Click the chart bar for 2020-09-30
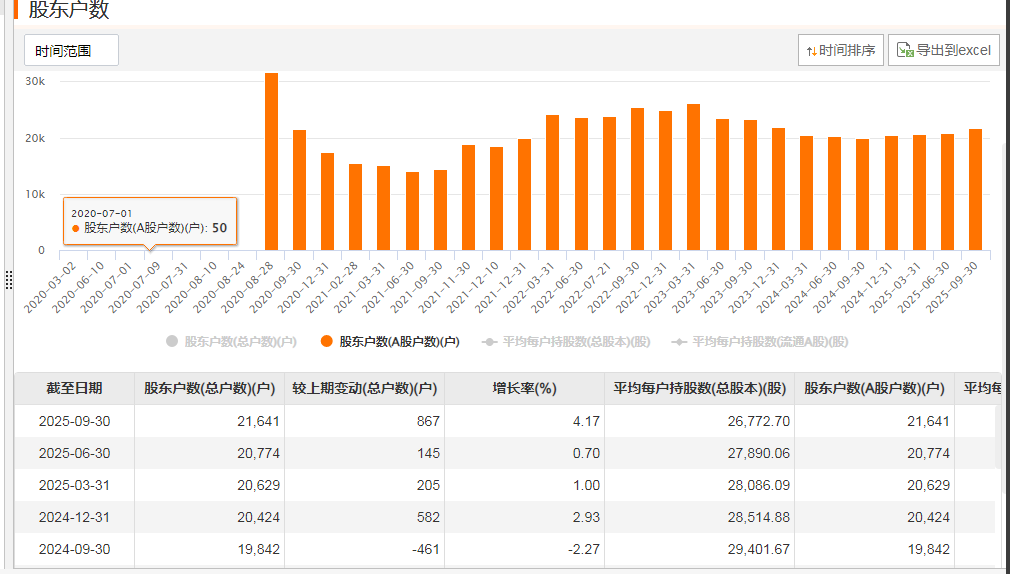Viewport: 1010px width, 574px height. [x=300, y=190]
